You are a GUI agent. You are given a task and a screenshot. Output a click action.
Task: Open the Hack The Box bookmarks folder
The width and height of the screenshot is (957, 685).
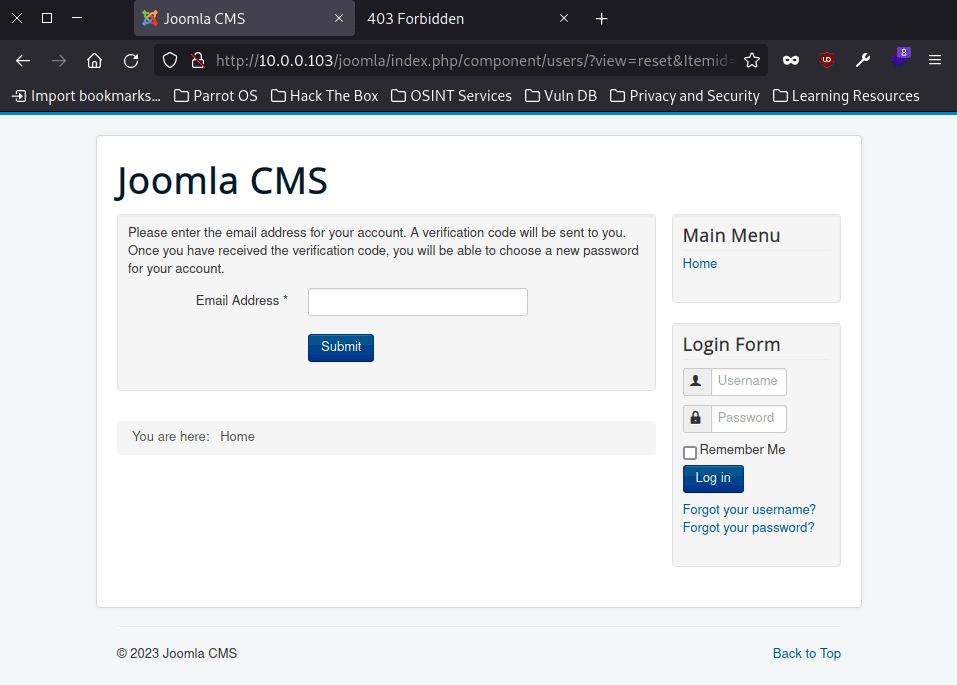pos(324,95)
